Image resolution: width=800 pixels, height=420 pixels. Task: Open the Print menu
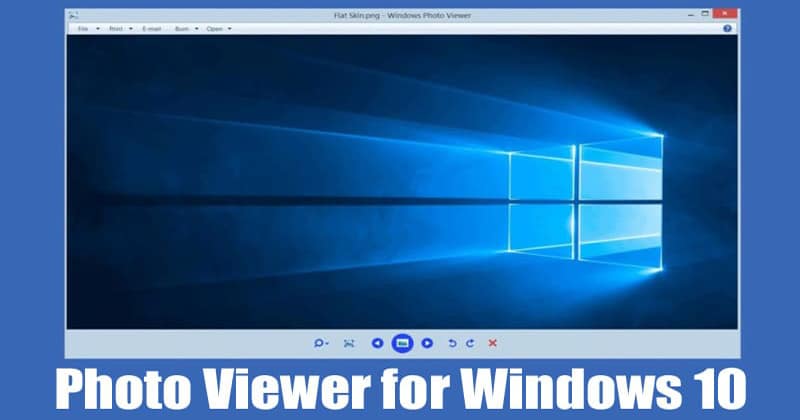tap(121, 29)
